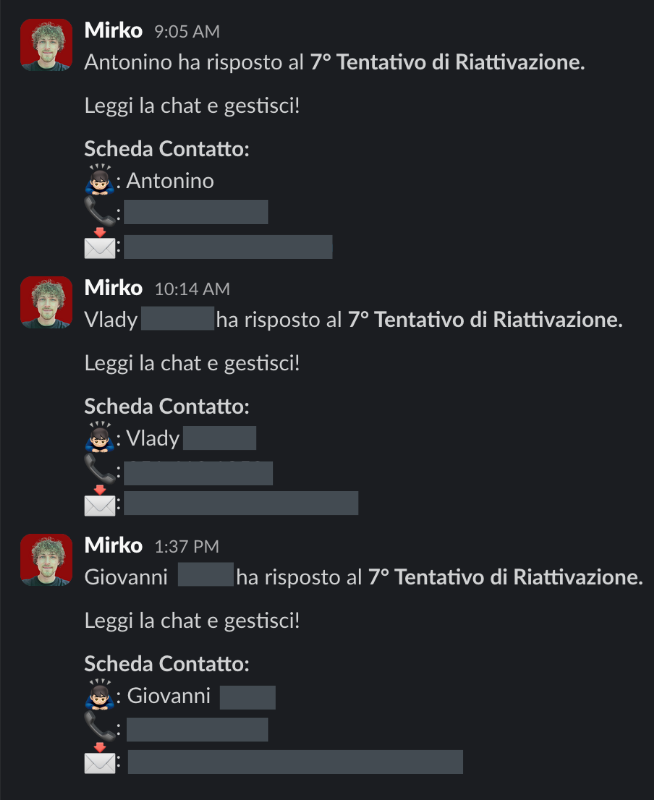The width and height of the screenshot is (654, 800).
Task: Click the bowing person emoji next to Vlady
Action: [99, 437]
